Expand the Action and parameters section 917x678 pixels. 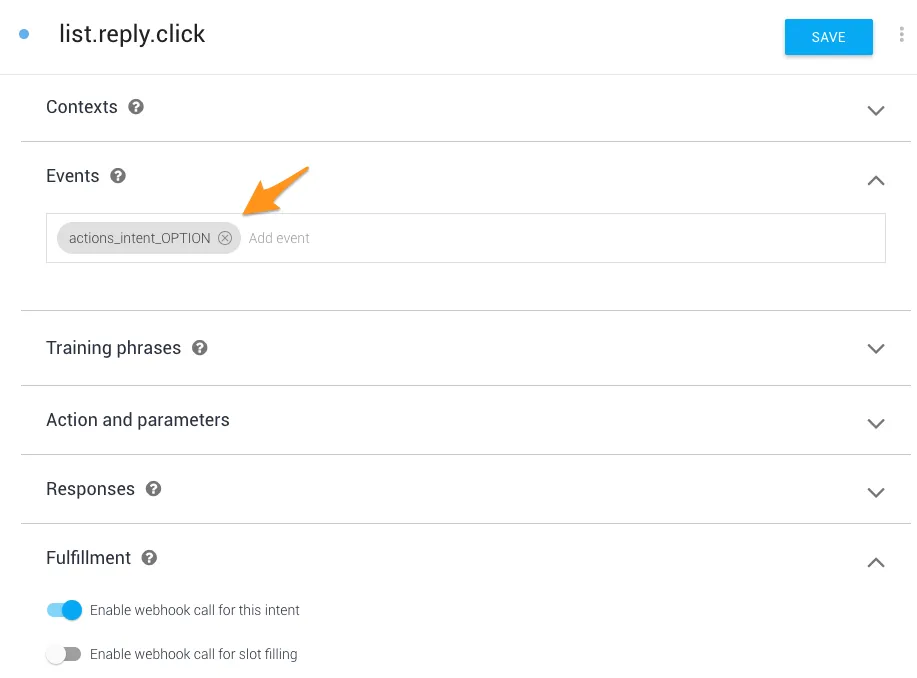876,423
